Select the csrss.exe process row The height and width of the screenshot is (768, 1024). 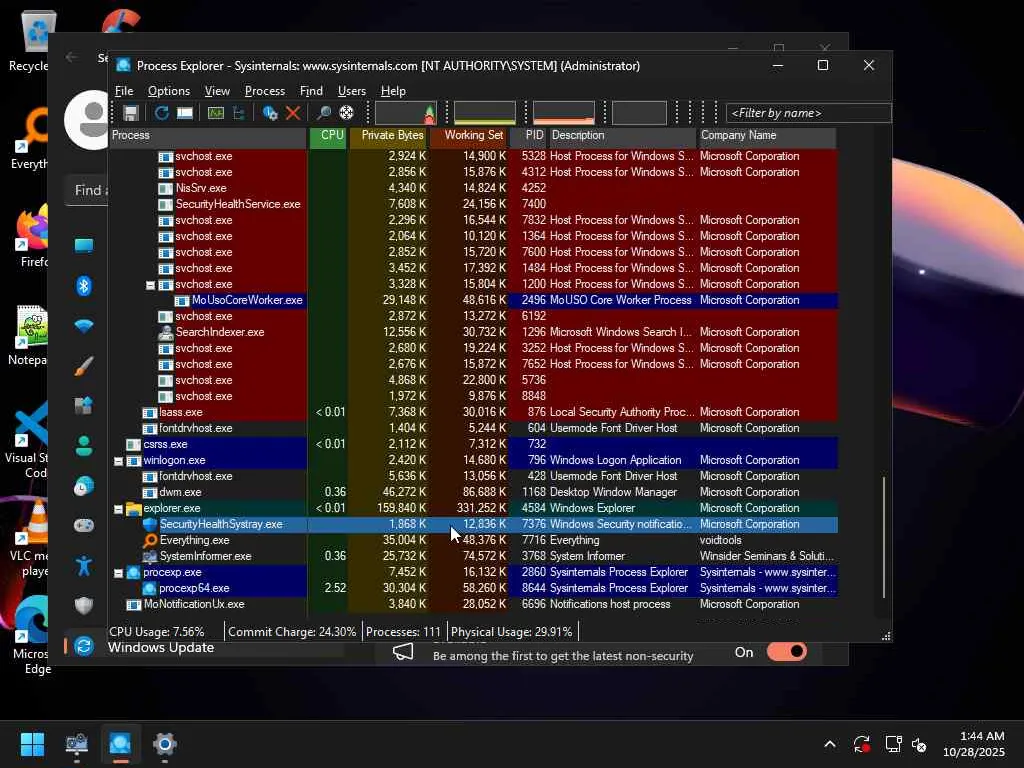point(473,444)
